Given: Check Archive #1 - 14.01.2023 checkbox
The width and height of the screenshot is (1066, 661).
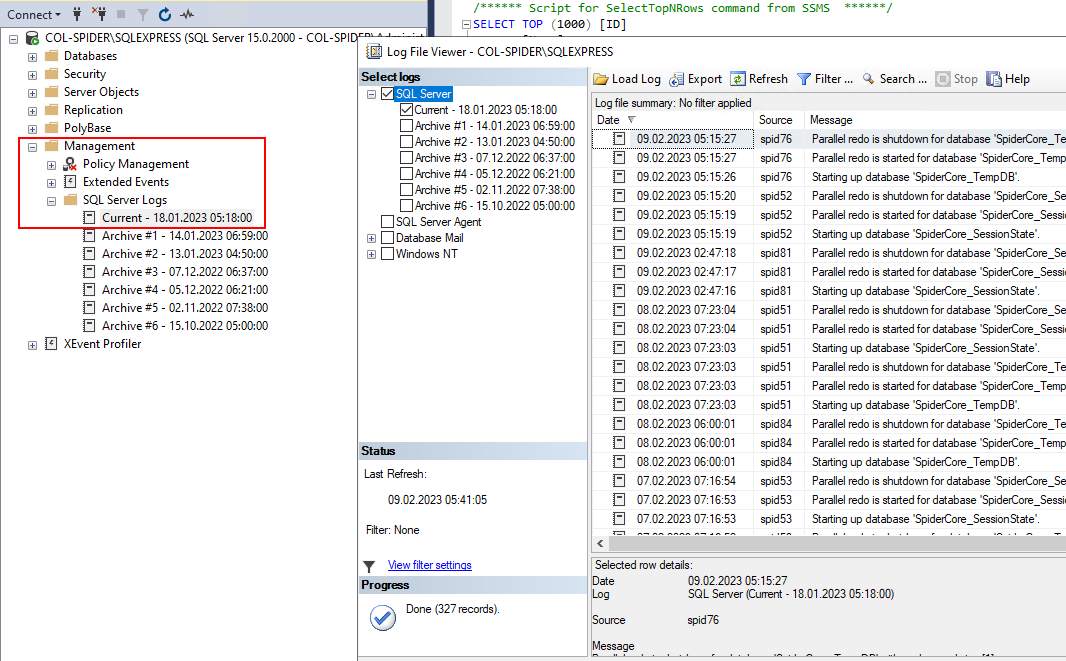Looking at the screenshot, I should (407, 126).
